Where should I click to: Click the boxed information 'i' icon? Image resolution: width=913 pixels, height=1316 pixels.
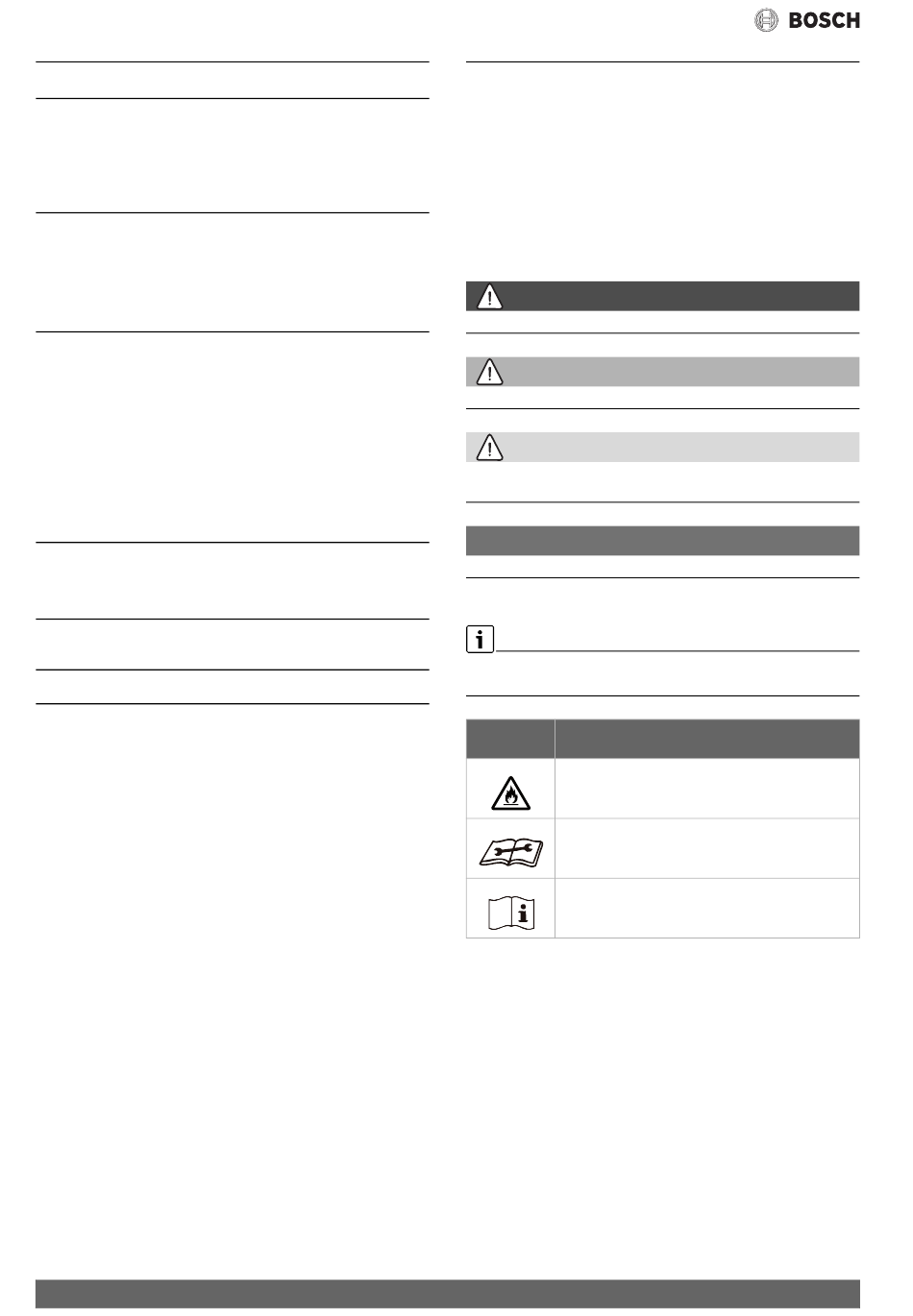[x=480, y=640]
